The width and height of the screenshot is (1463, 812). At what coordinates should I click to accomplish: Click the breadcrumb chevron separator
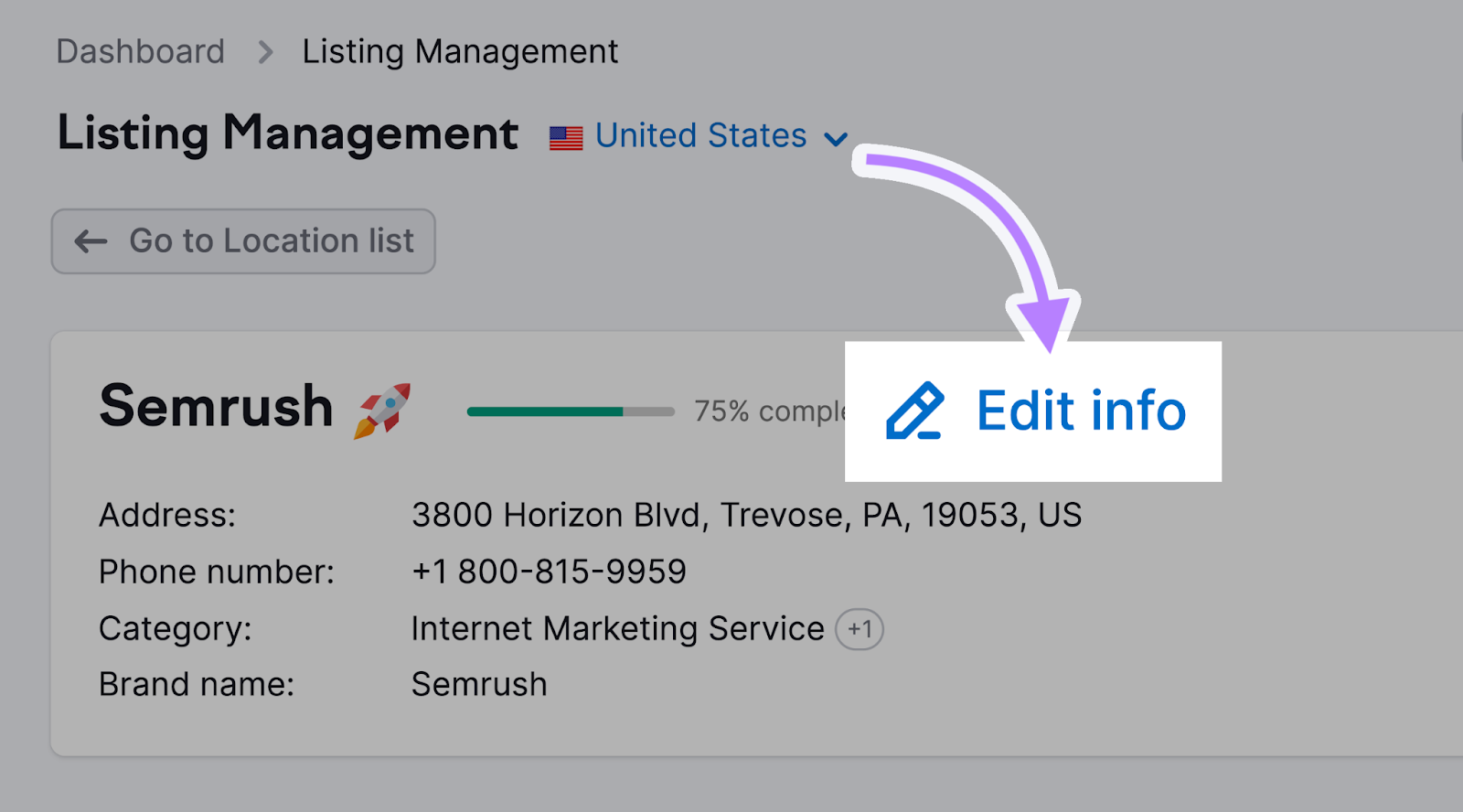click(265, 52)
